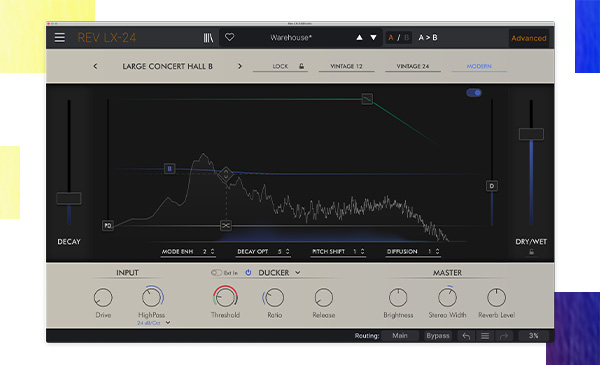This screenshot has height=365, width=600.
Task: Toggle the blue switch above the graph
Action: pos(474,93)
